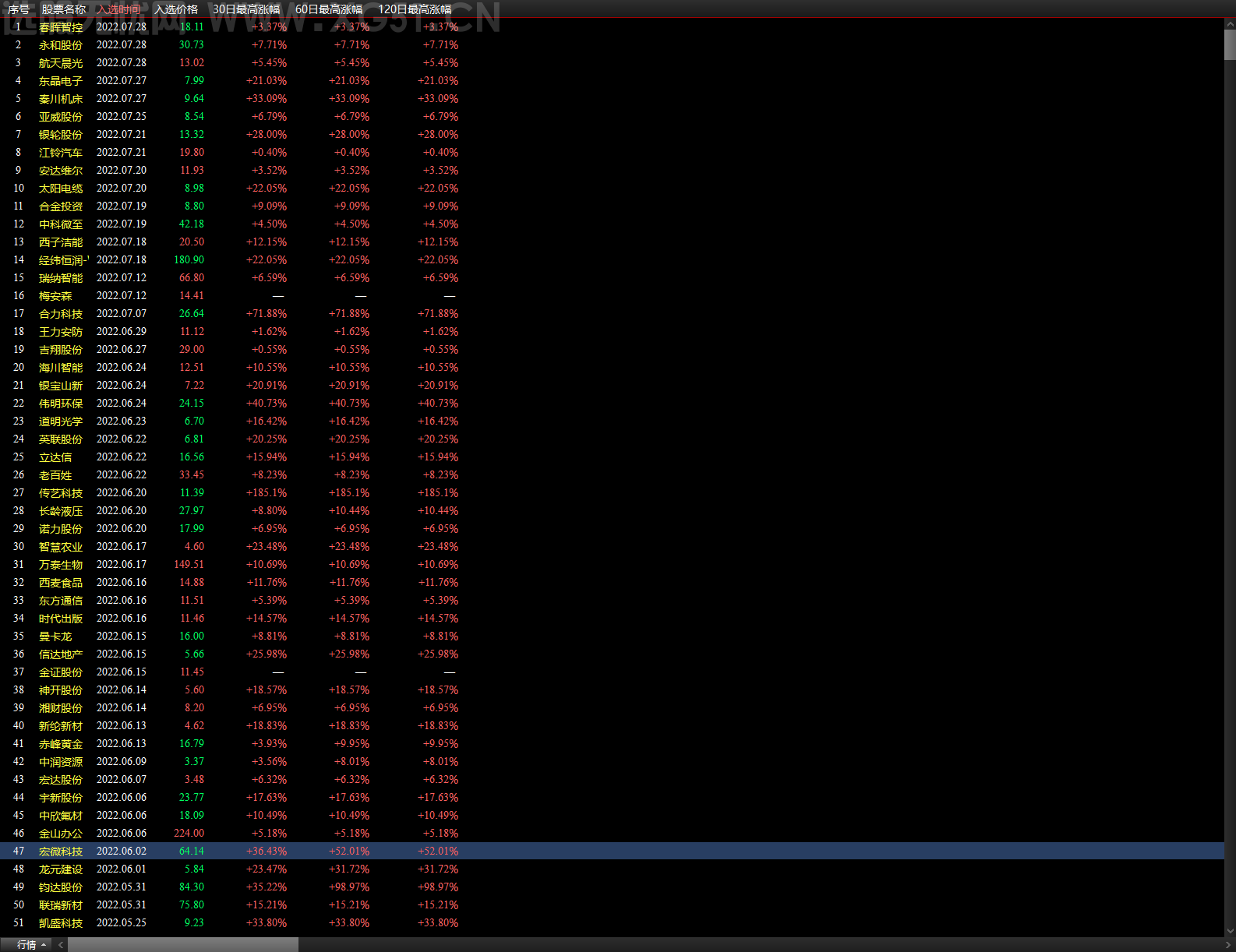Select stock 伟明环保
1236x952 pixels.
[x=61, y=404]
